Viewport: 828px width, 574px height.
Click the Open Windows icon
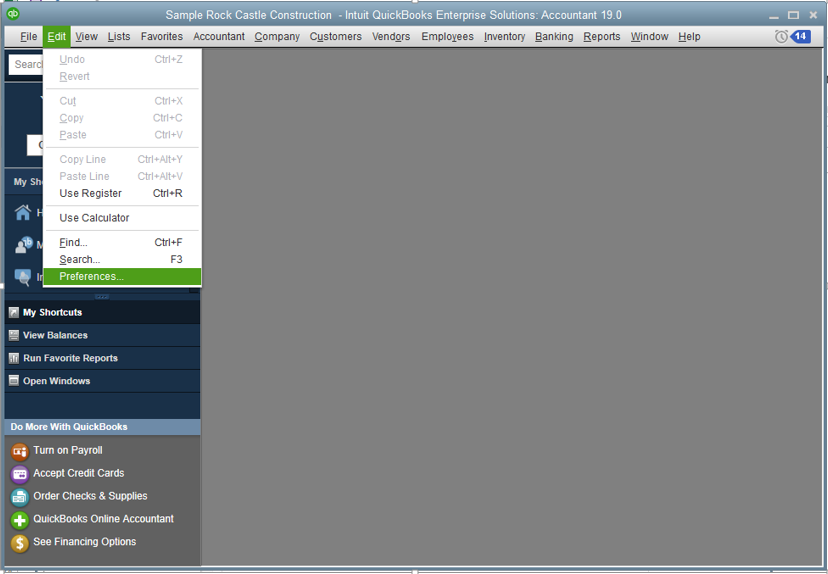(x=14, y=381)
